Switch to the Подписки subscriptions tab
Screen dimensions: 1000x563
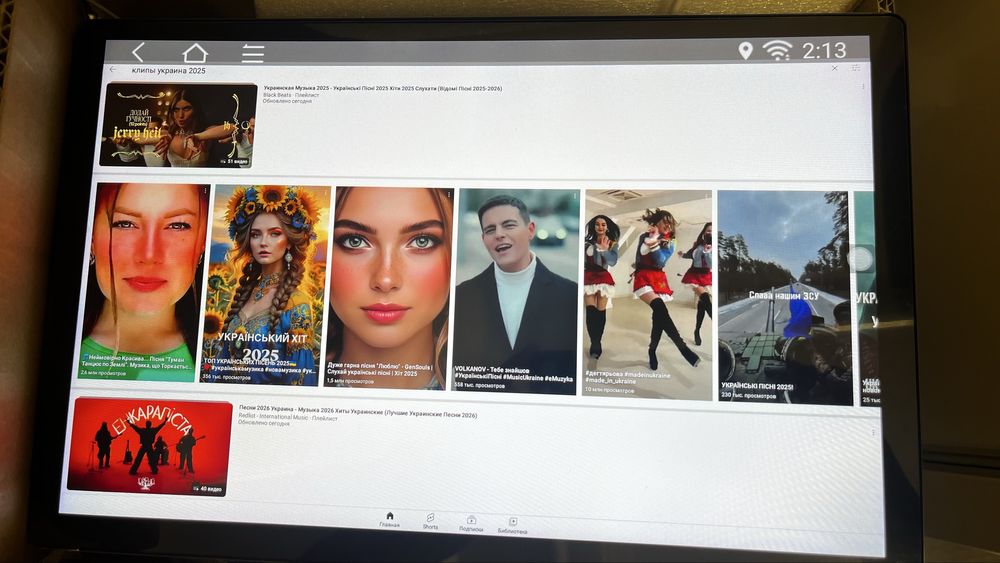pos(471,524)
